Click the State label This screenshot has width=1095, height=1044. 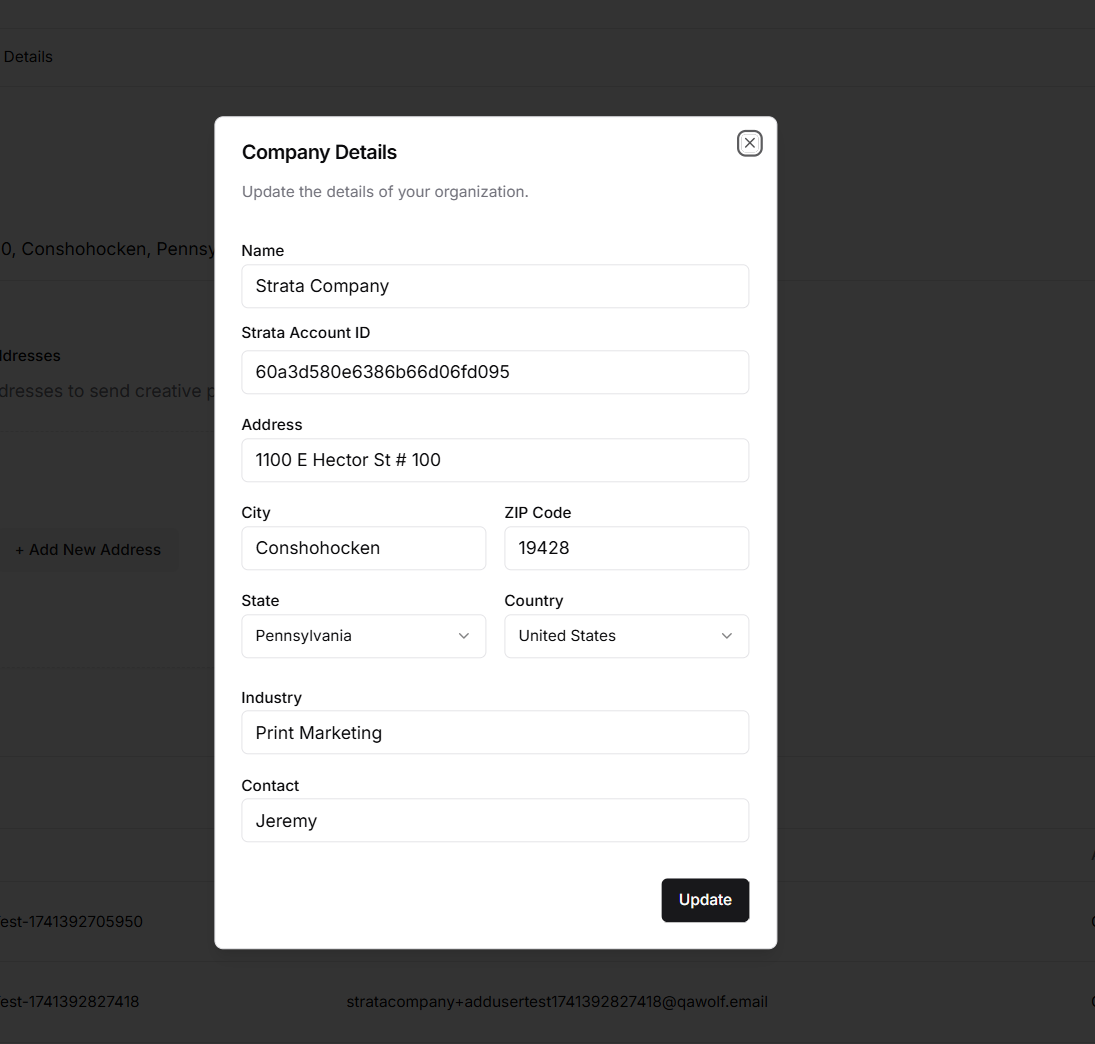click(x=260, y=601)
